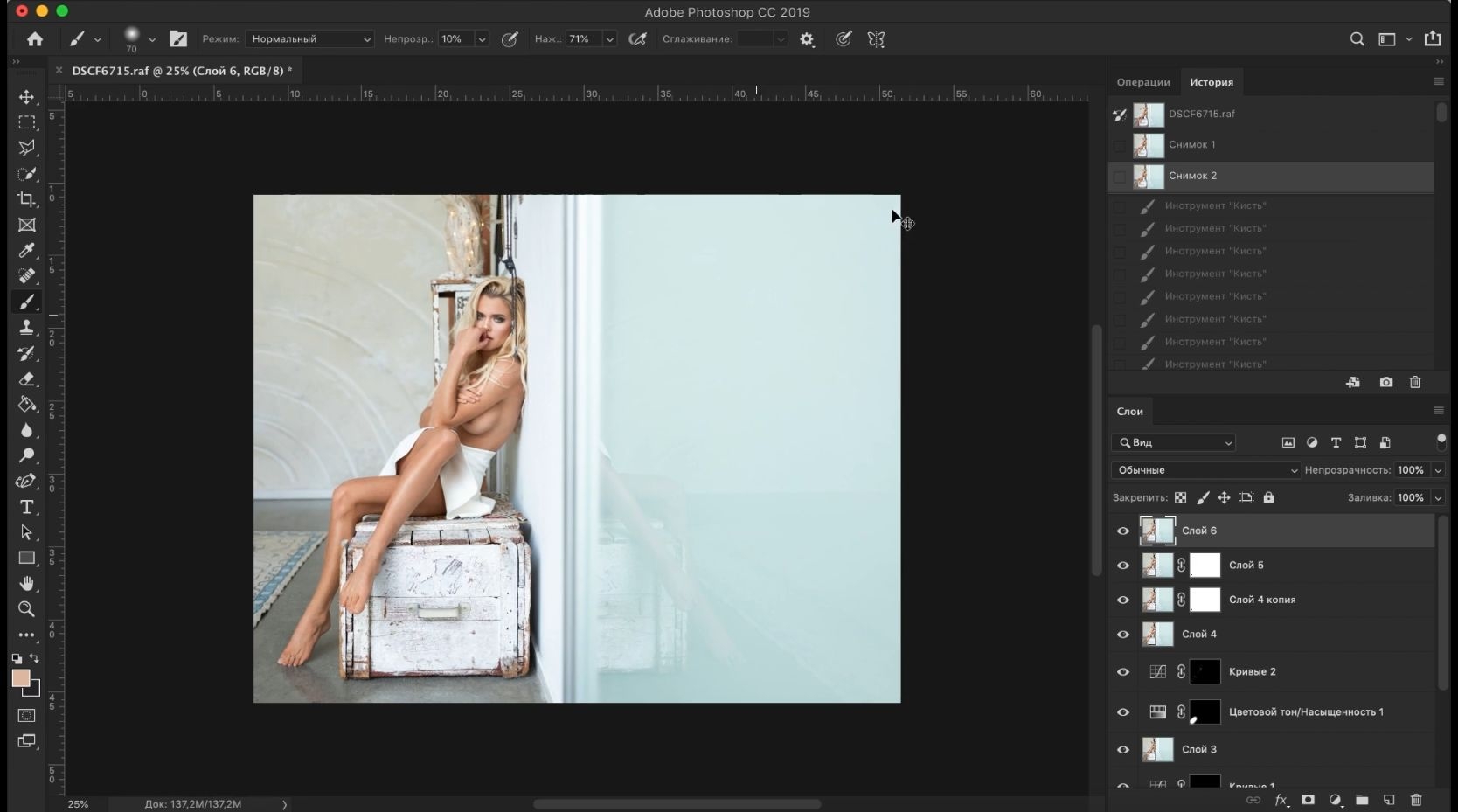Image resolution: width=1458 pixels, height=812 pixels.
Task: Add layer mask icon in Layers panel
Action: coord(1308,800)
